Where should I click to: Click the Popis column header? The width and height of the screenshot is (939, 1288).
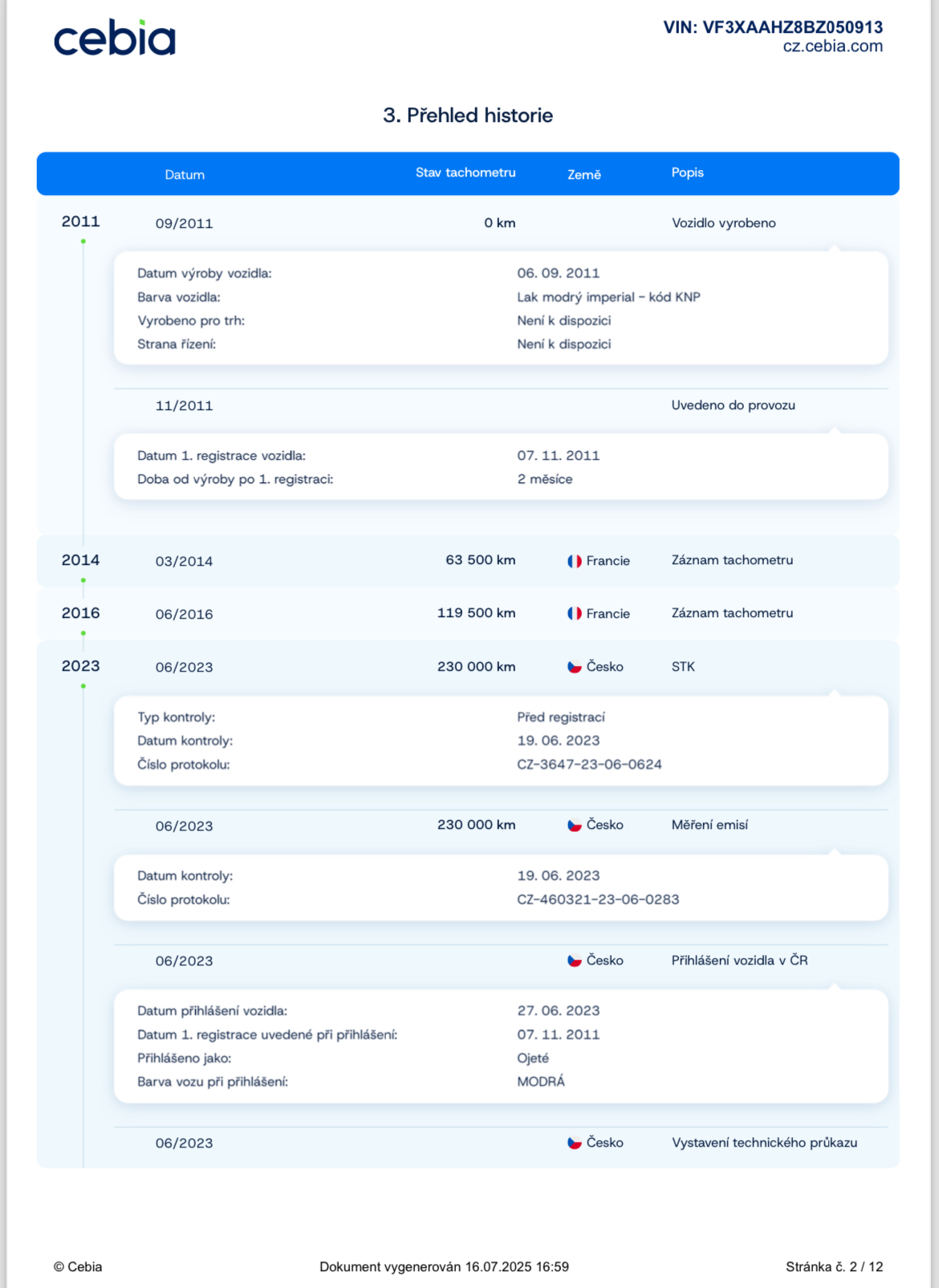click(688, 173)
